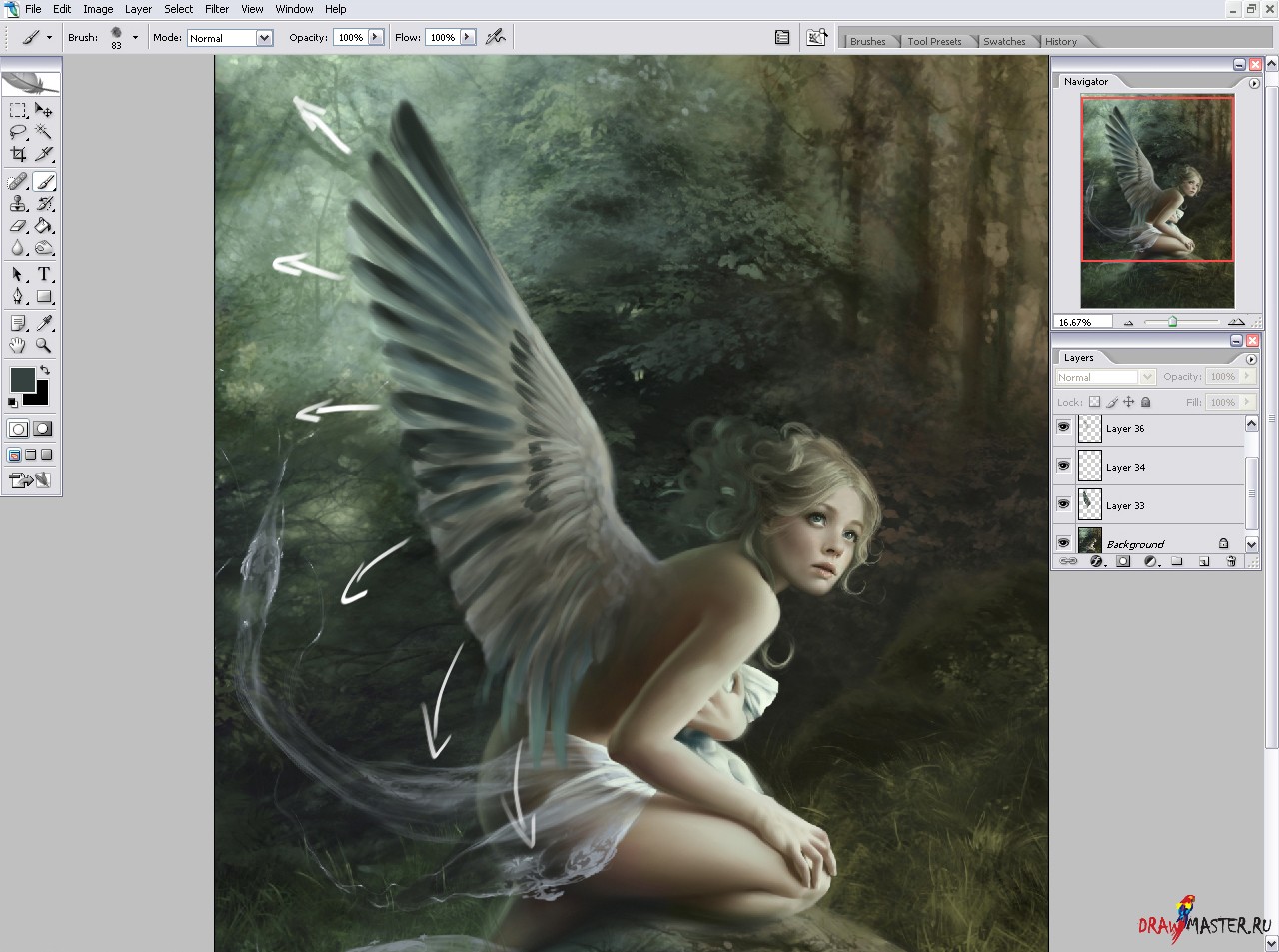The image size is (1279, 952).
Task: Select the Eyedropper tool
Action: [x=44, y=323]
